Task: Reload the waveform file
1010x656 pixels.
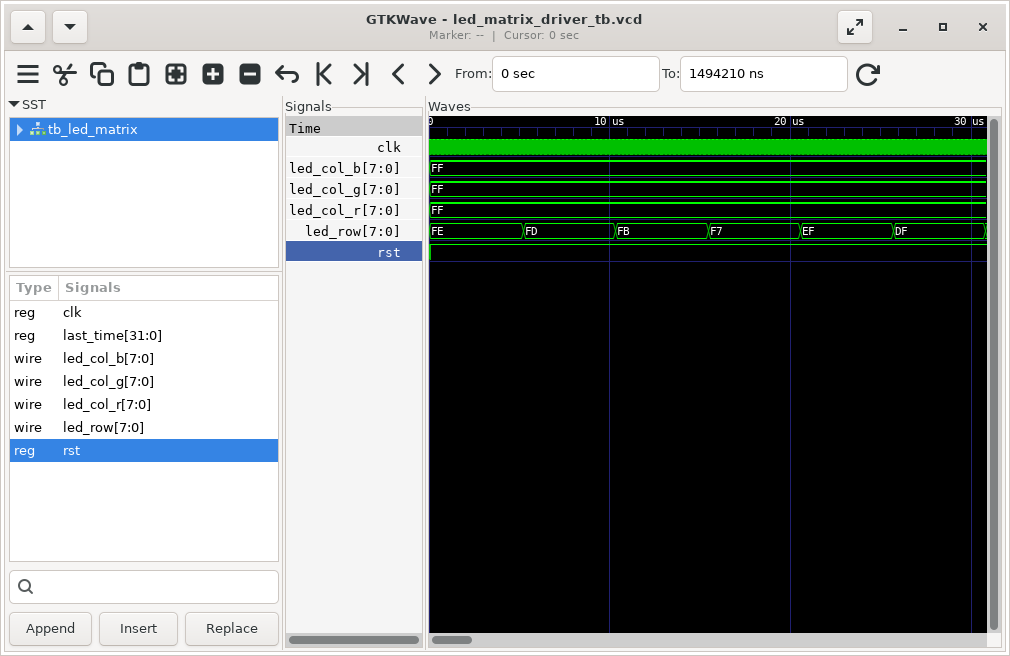Action: coord(868,74)
